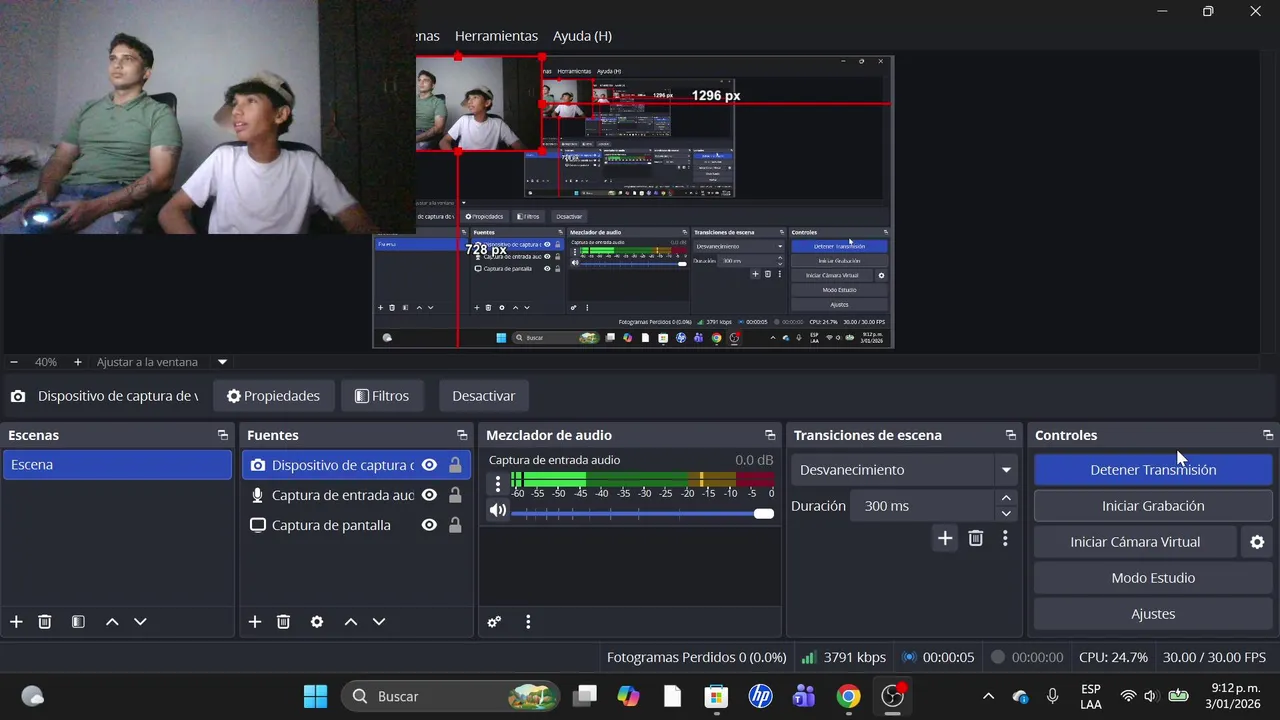This screenshot has height=720, width=1280.
Task: Enable Modo Estudio
Action: [x=1153, y=578]
